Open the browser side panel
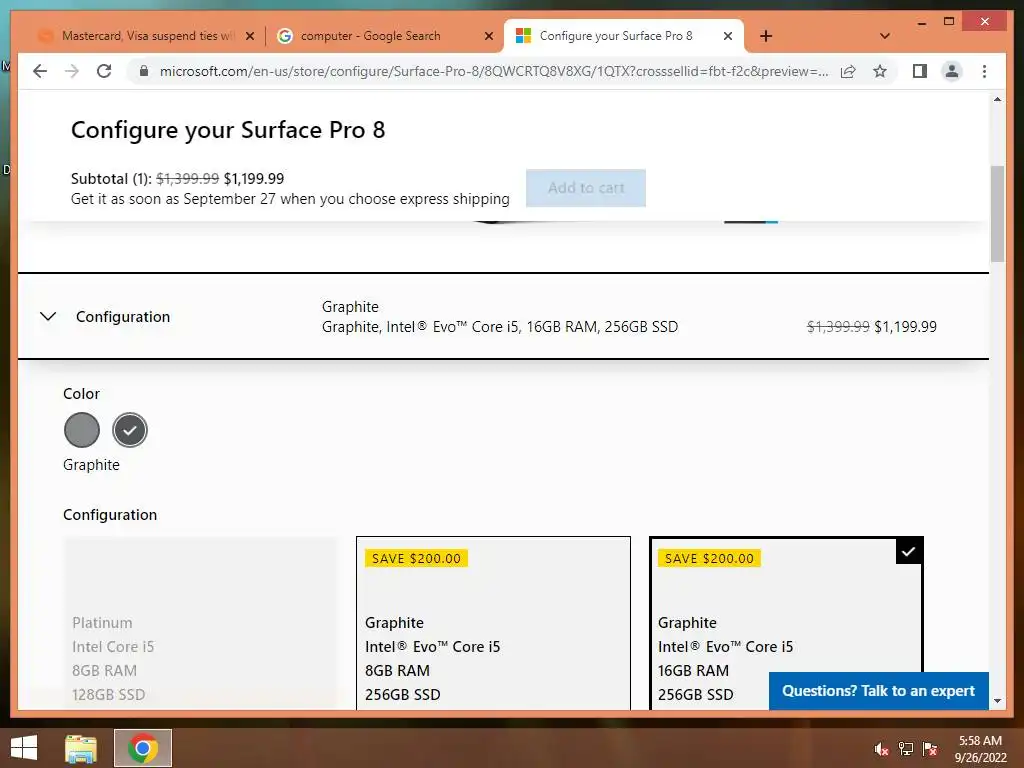The height and width of the screenshot is (768, 1024). 920,71
